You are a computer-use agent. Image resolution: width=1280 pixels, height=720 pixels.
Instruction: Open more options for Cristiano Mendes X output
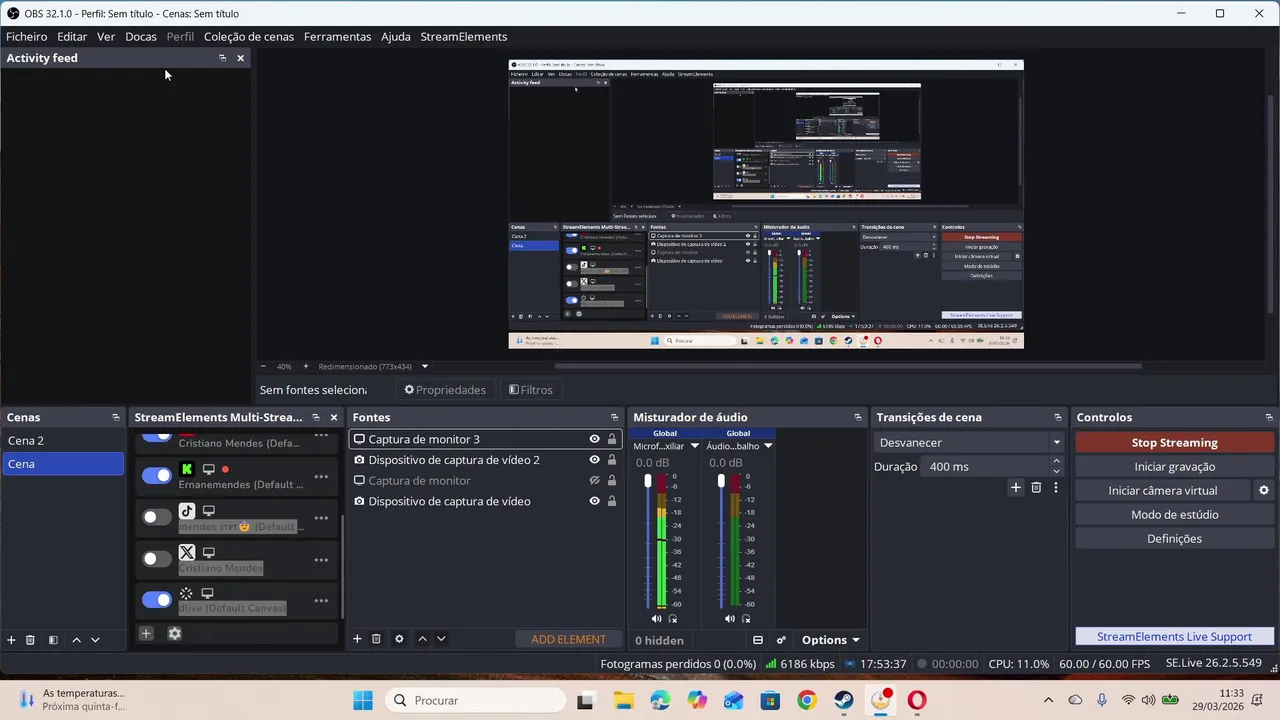(321, 559)
